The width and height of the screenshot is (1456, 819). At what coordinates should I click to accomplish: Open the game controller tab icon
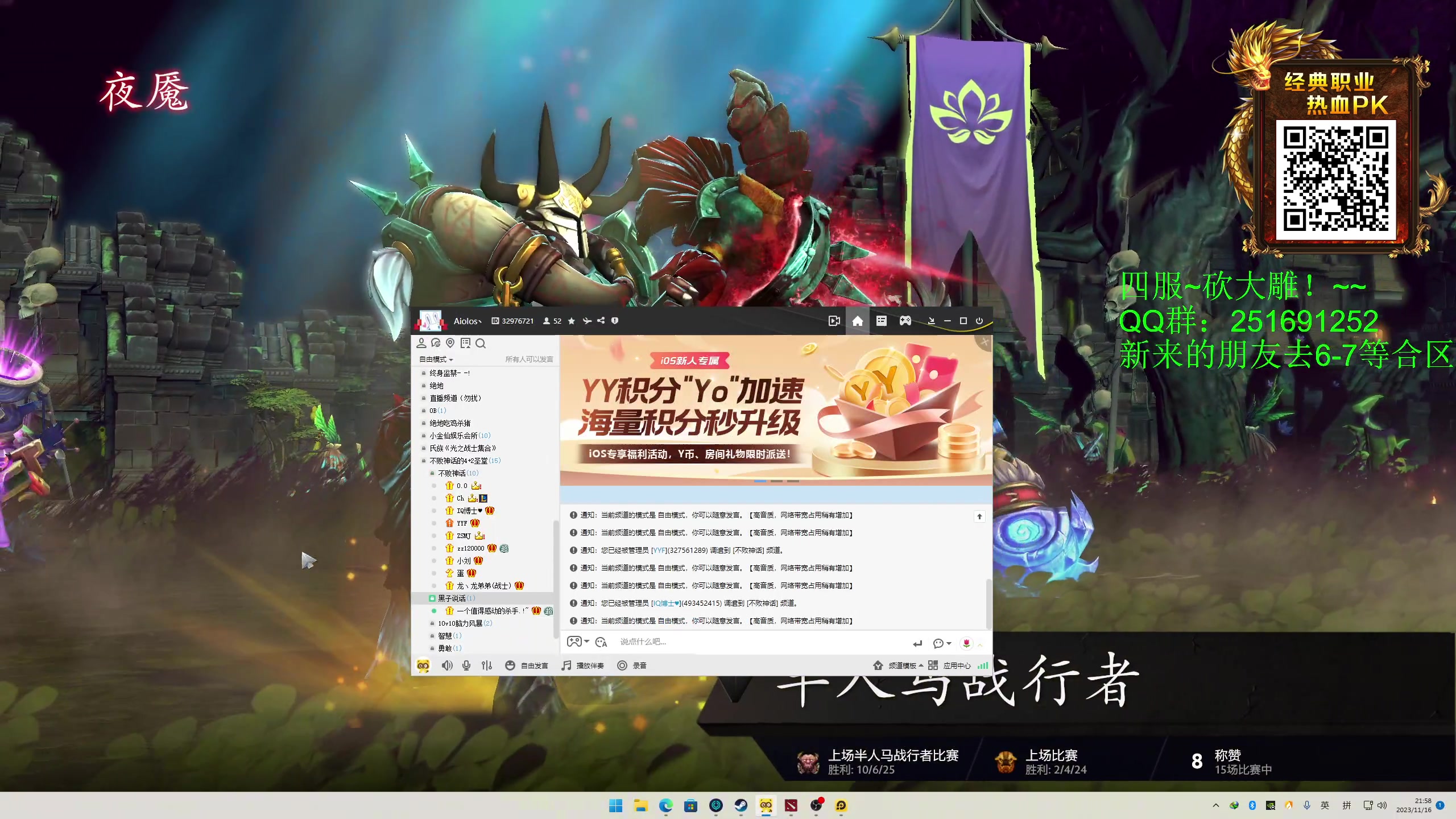point(905,321)
